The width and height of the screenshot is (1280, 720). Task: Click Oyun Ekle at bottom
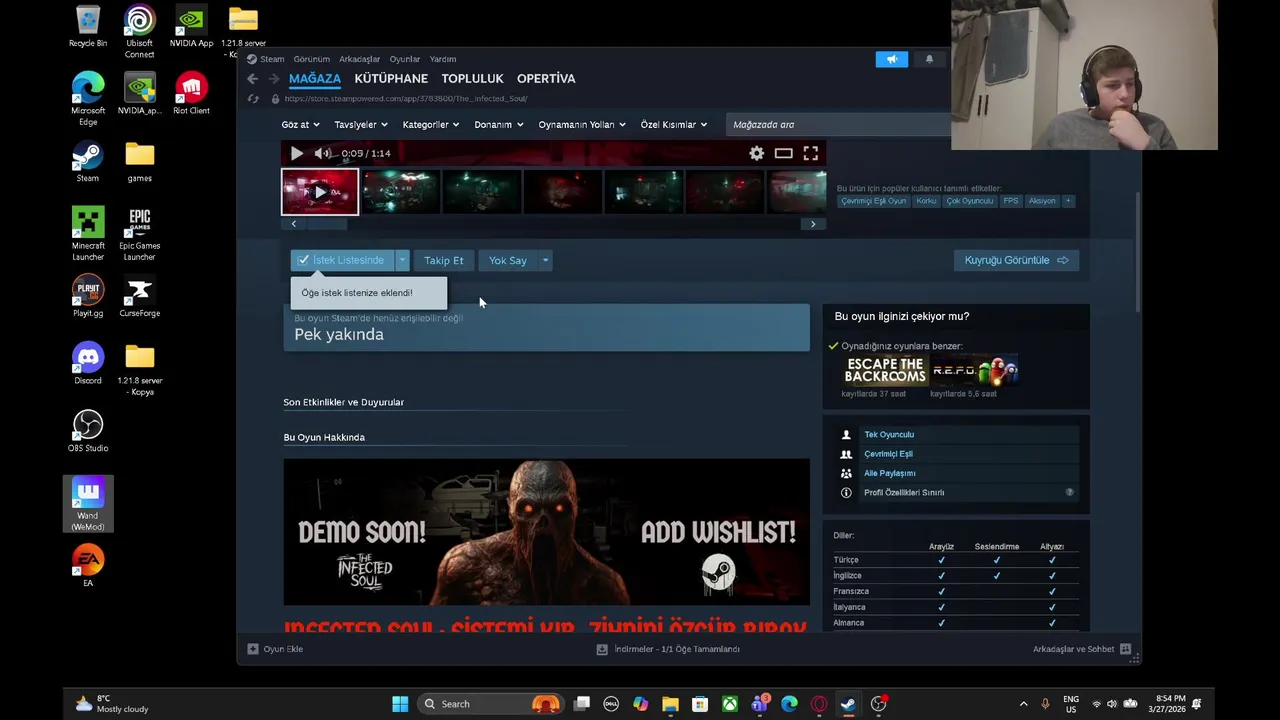(x=275, y=649)
